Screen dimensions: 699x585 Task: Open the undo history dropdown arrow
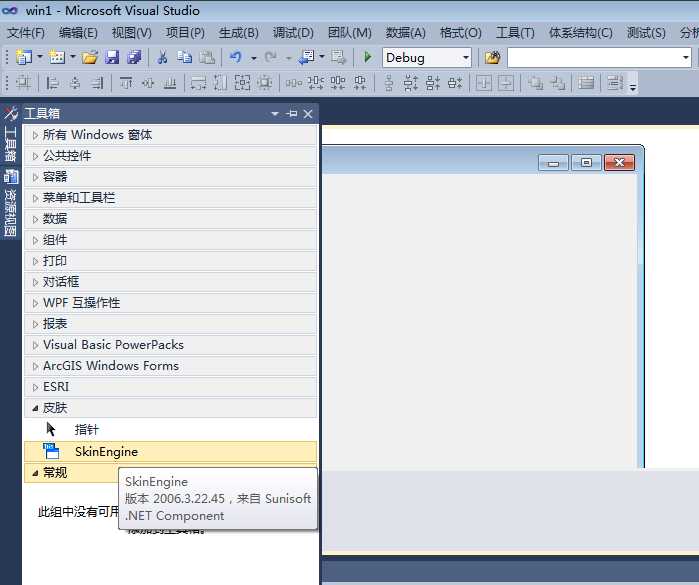[253, 58]
